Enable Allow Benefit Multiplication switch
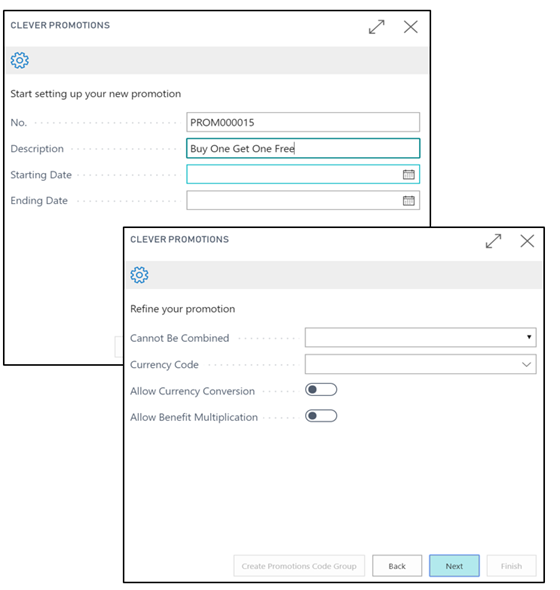The height and width of the screenshot is (590, 560). 321,416
